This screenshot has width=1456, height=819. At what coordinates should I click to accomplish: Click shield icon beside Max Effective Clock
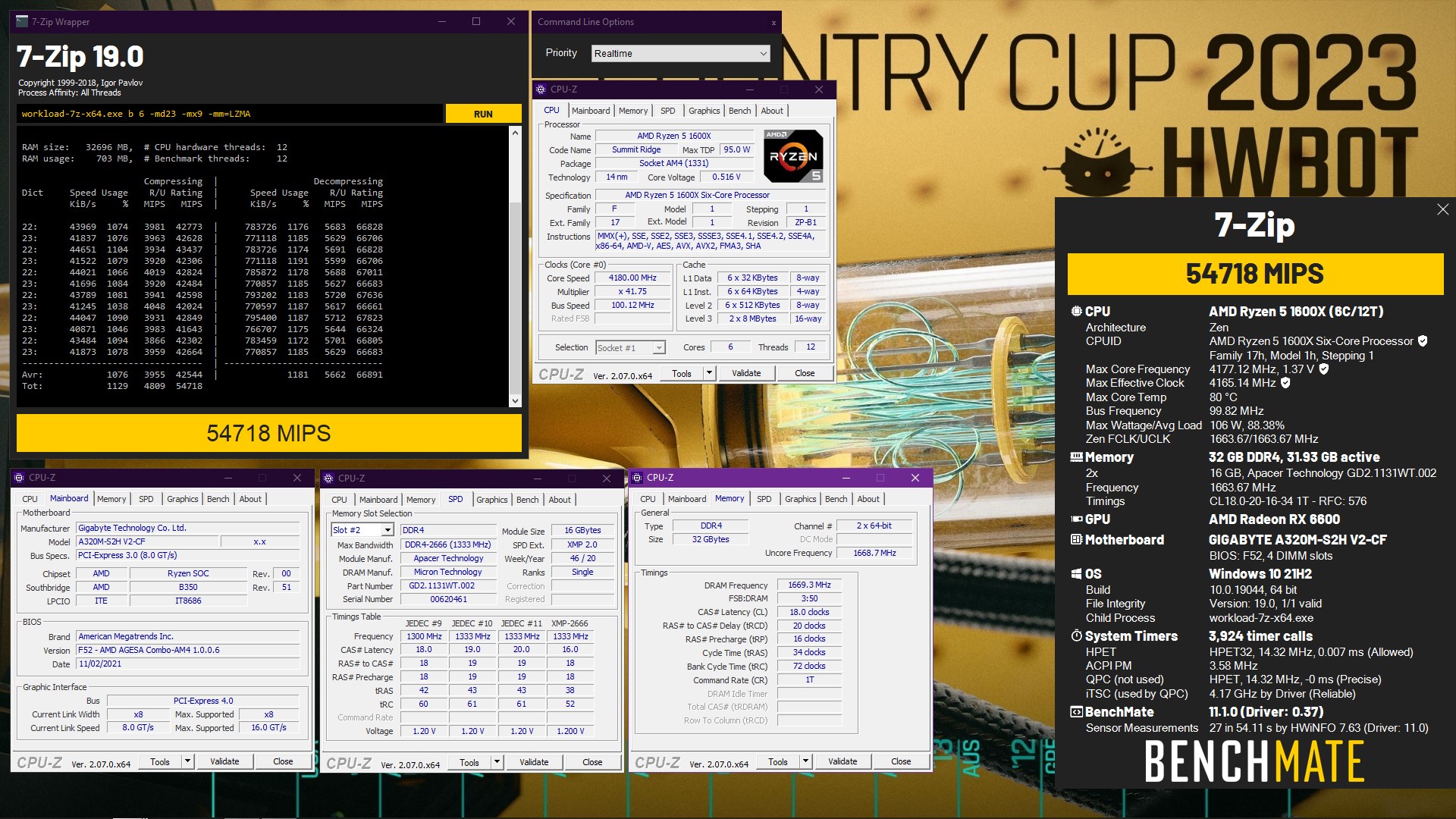[x=1285, y=382]
